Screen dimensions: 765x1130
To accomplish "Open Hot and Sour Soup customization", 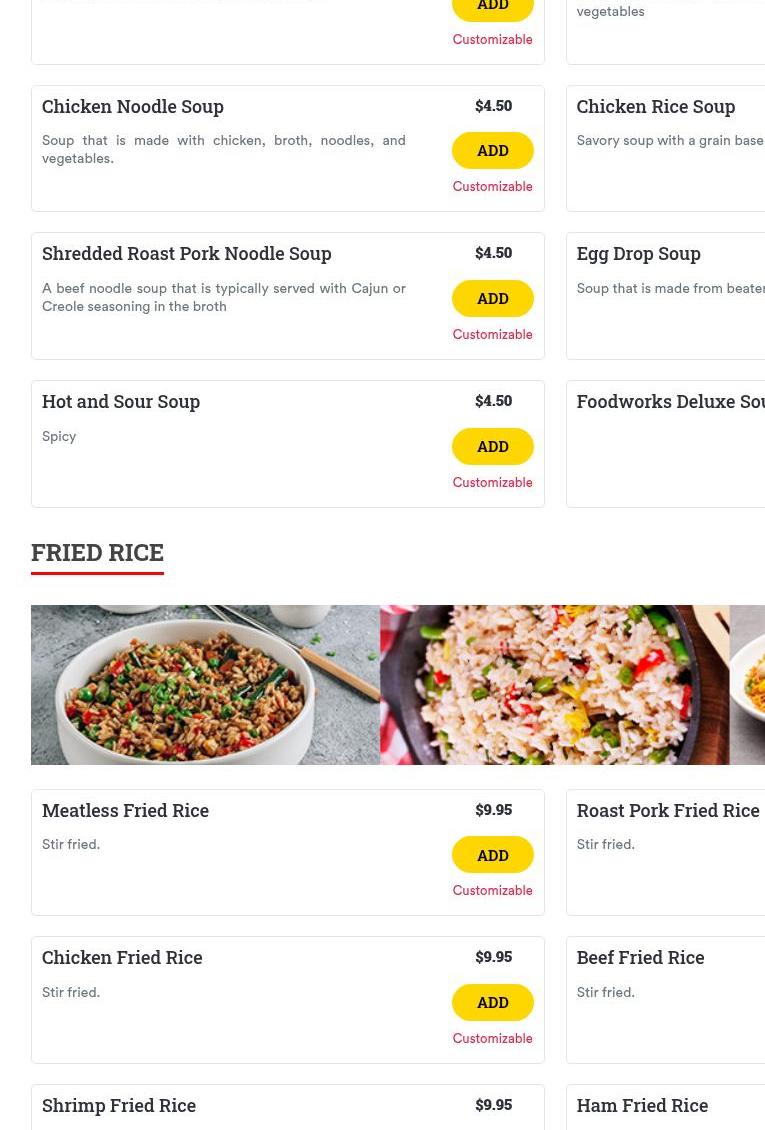I will point(492,483).
